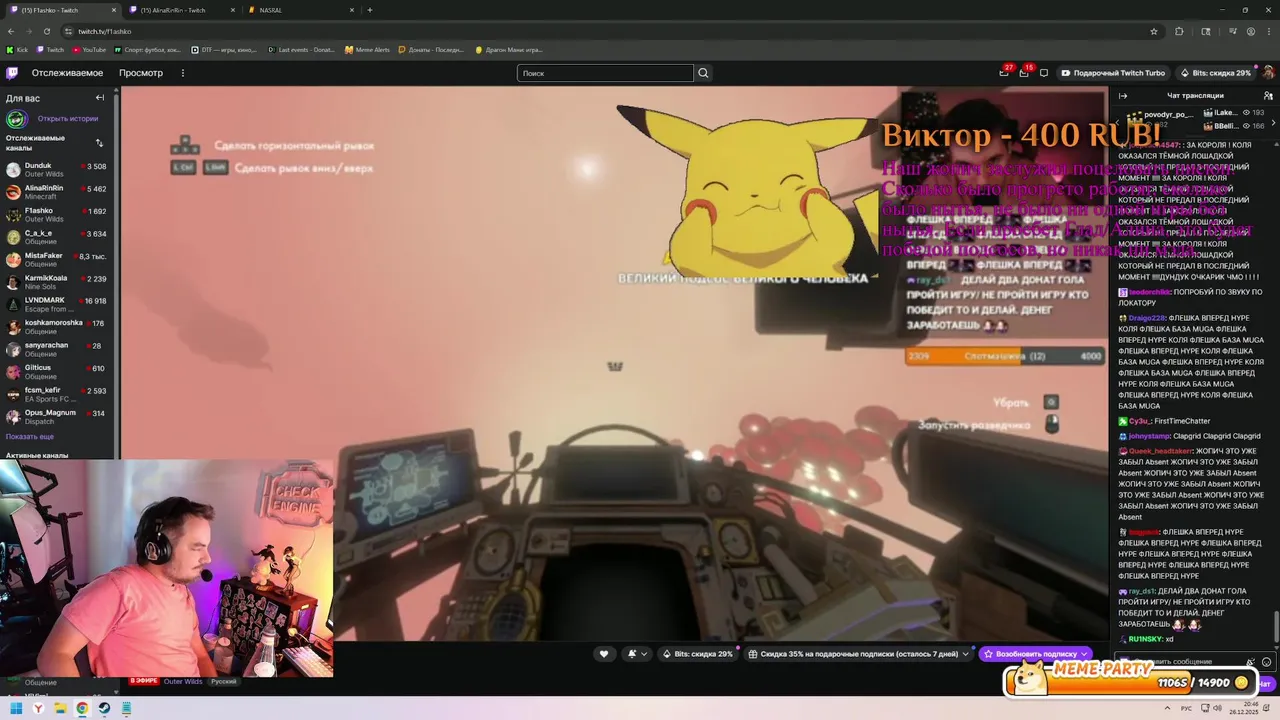The width and height of the screenshot is (1280, 720).
Task: Expand more followed channels via Показать еще
Action: 30,437
